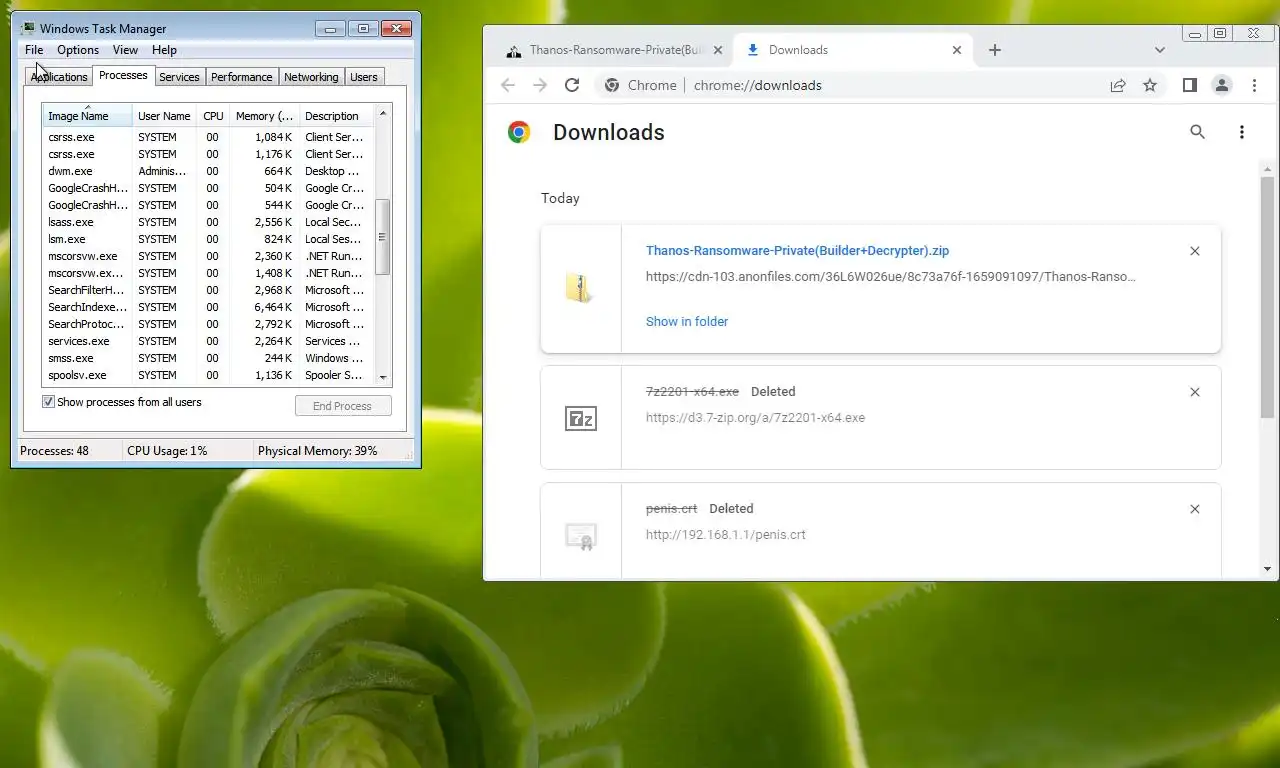Search downloads with the magnifier icon
The height and width of the screenshot is (768, 1280).
coord(1197,132)
